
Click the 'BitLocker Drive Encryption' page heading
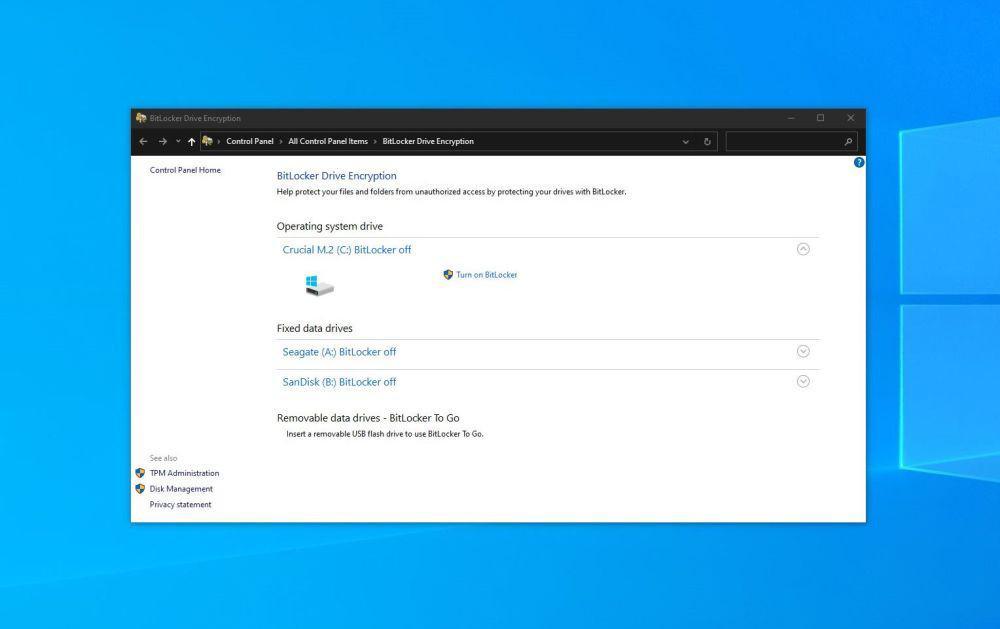coord(337,176)
